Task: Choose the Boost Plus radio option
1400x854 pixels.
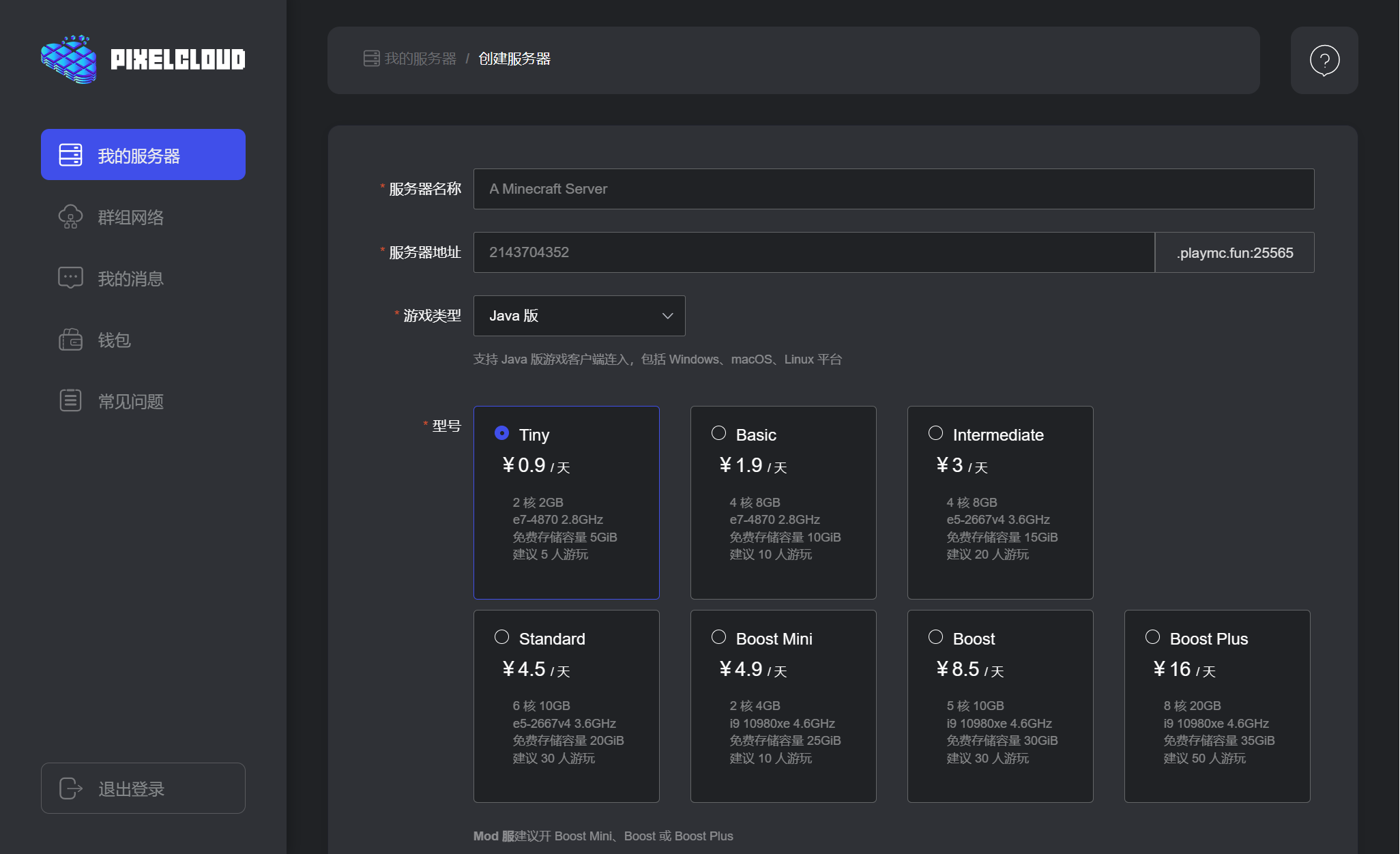Action: click(1152, 637)
